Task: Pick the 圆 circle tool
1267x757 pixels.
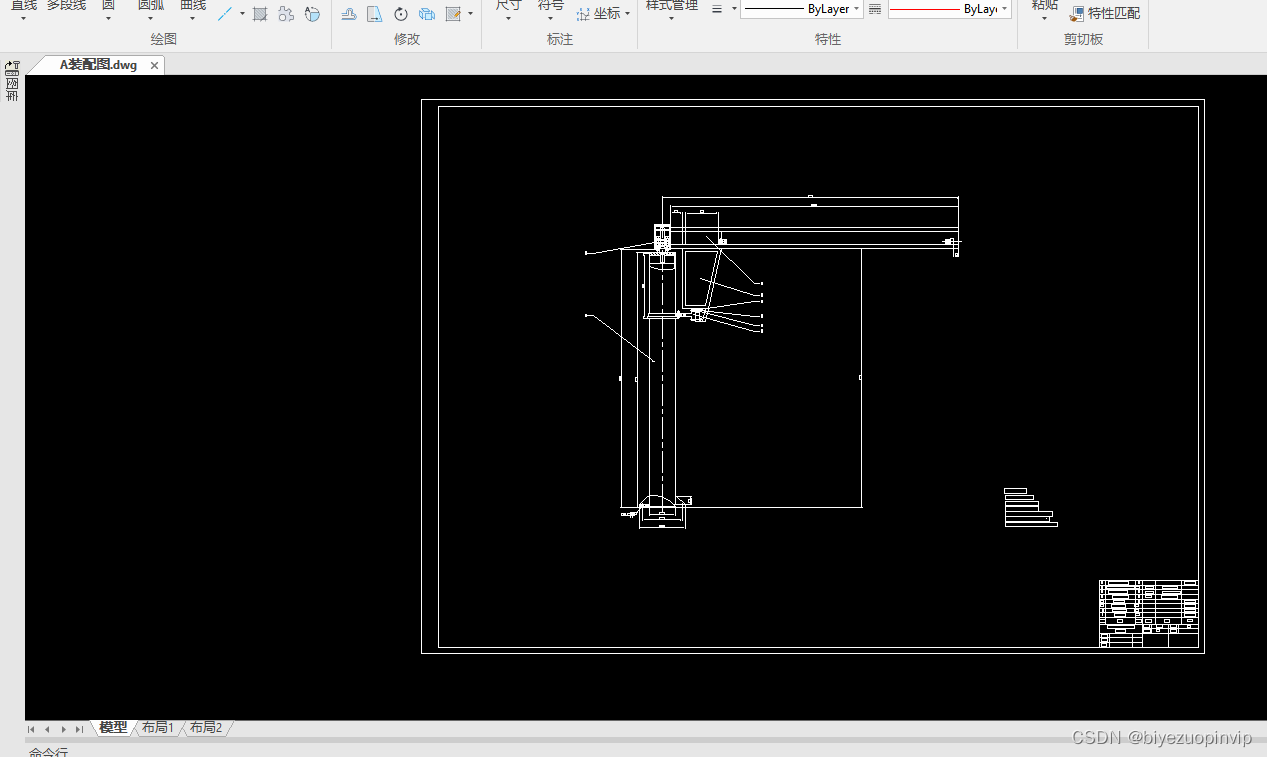Action: point(108,6)
